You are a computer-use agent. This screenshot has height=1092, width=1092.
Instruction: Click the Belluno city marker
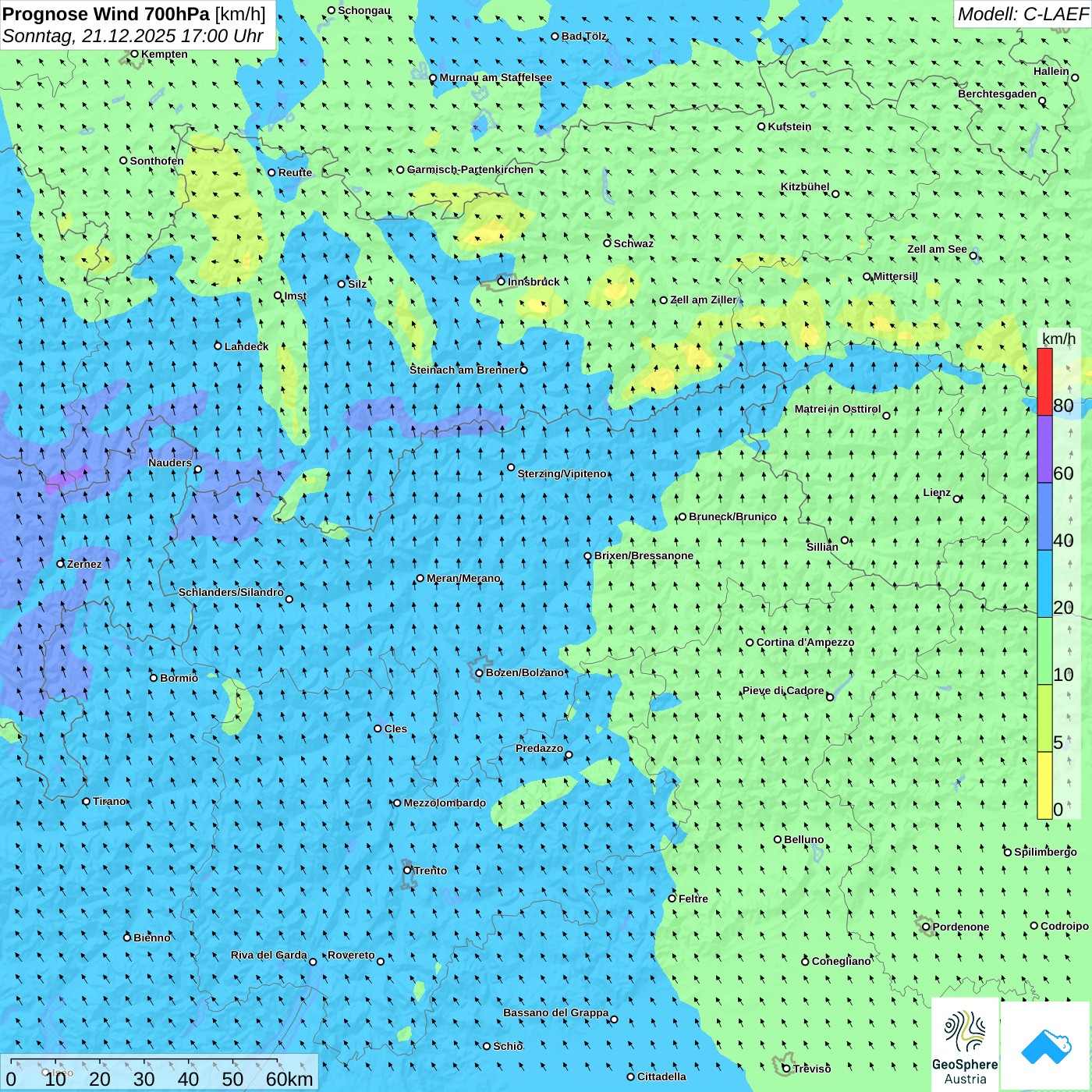click(777, 839)
